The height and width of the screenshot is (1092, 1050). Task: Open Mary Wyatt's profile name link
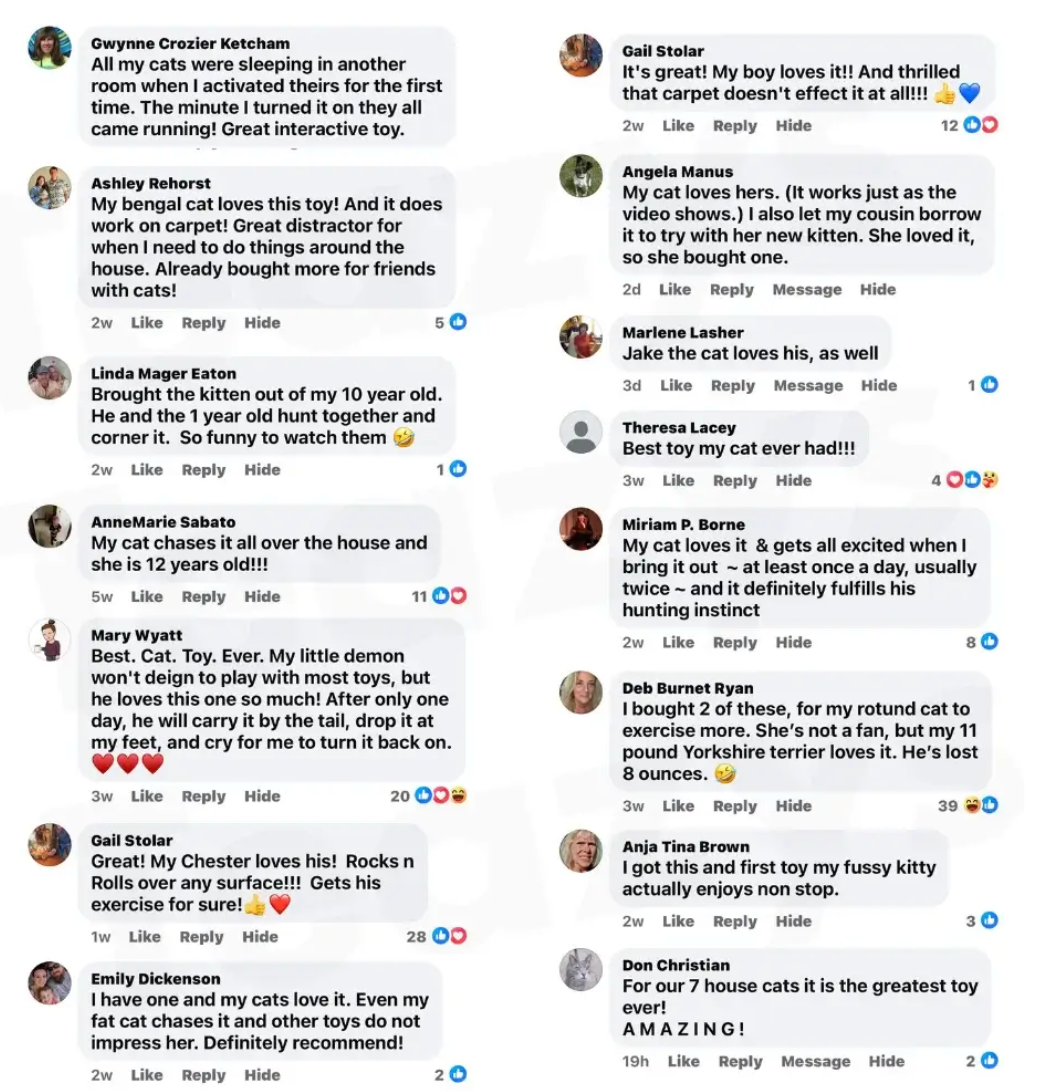(137, 635)
